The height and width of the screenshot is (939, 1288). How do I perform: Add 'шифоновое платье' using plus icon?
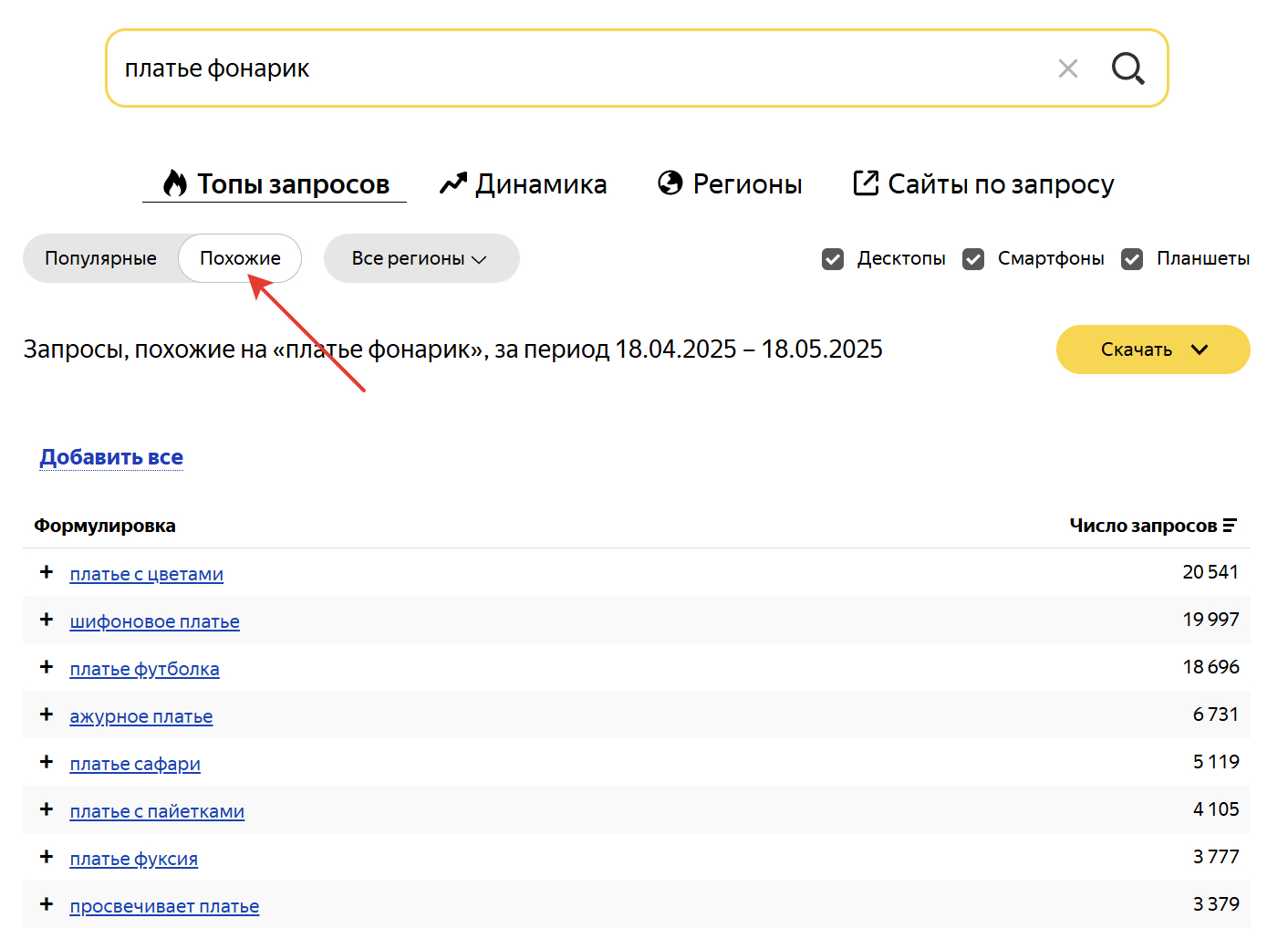pyautogui.click(x=47, y=620)
